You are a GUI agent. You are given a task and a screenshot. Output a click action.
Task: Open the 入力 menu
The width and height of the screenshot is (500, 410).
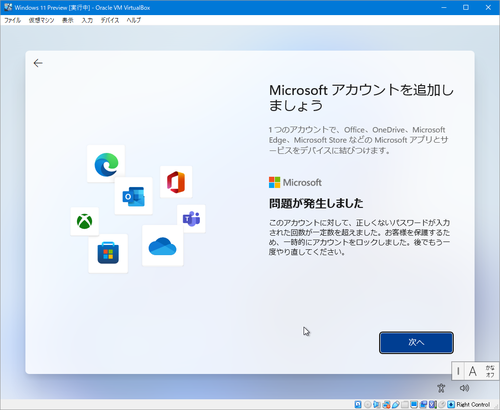tap(87, 20)
